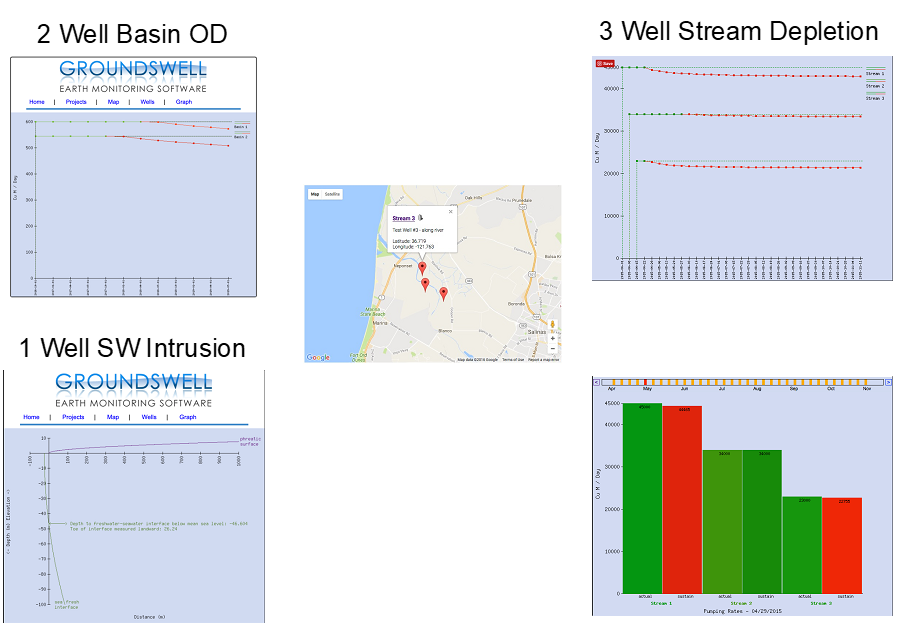Click the Street View pegman icon
The image size is (900, 623).
click(x=552, y=325)
